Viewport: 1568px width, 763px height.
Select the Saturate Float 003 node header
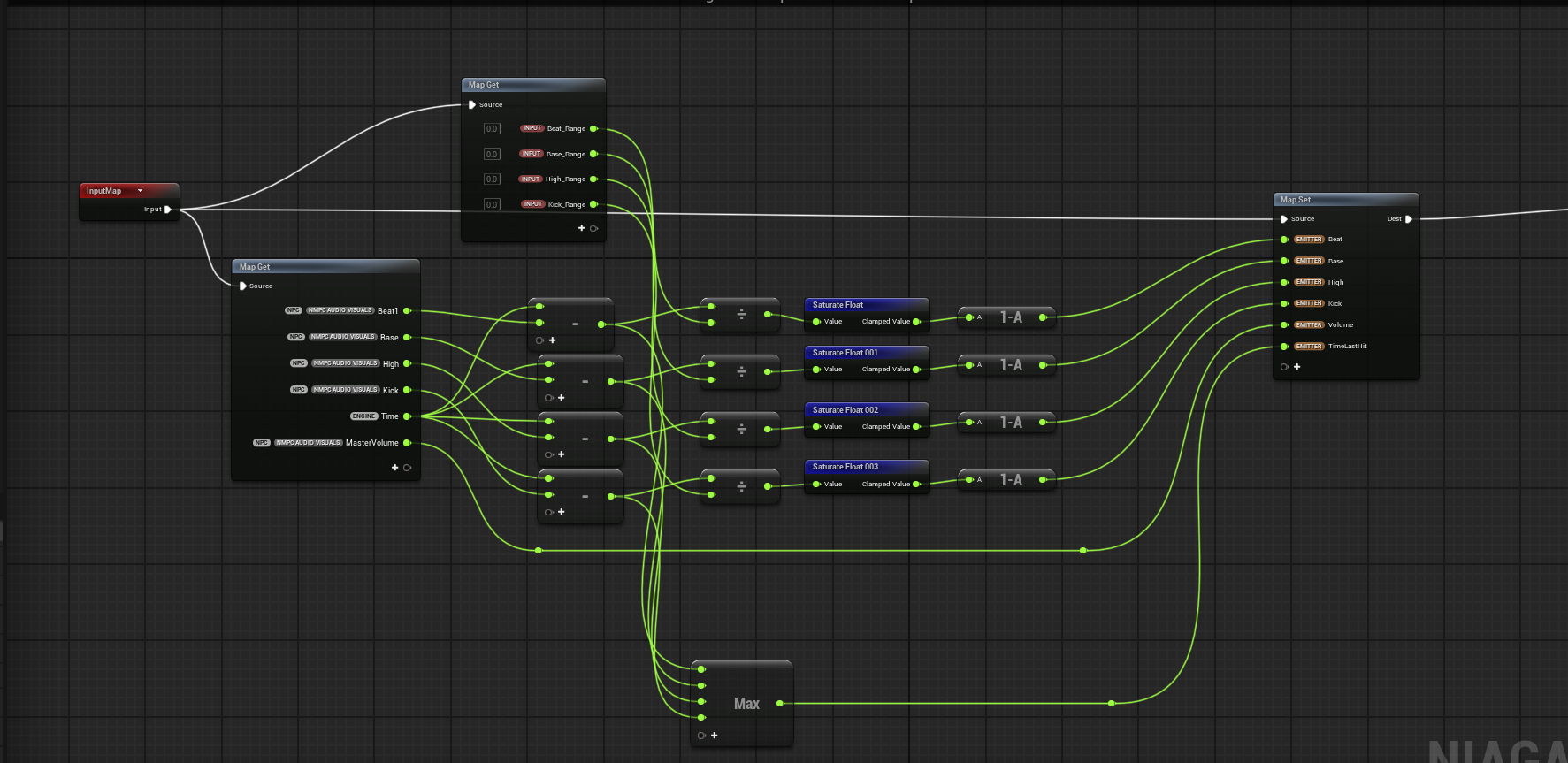click(867, 467)
